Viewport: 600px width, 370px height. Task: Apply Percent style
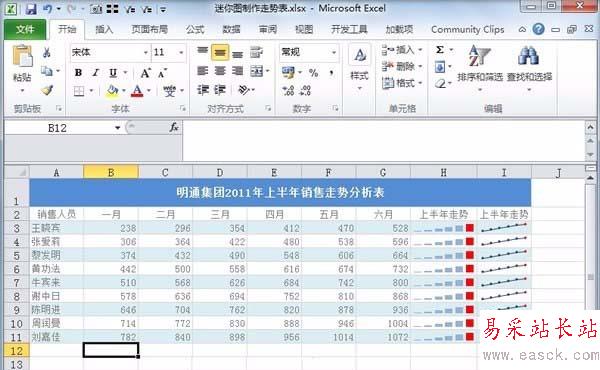314,72
